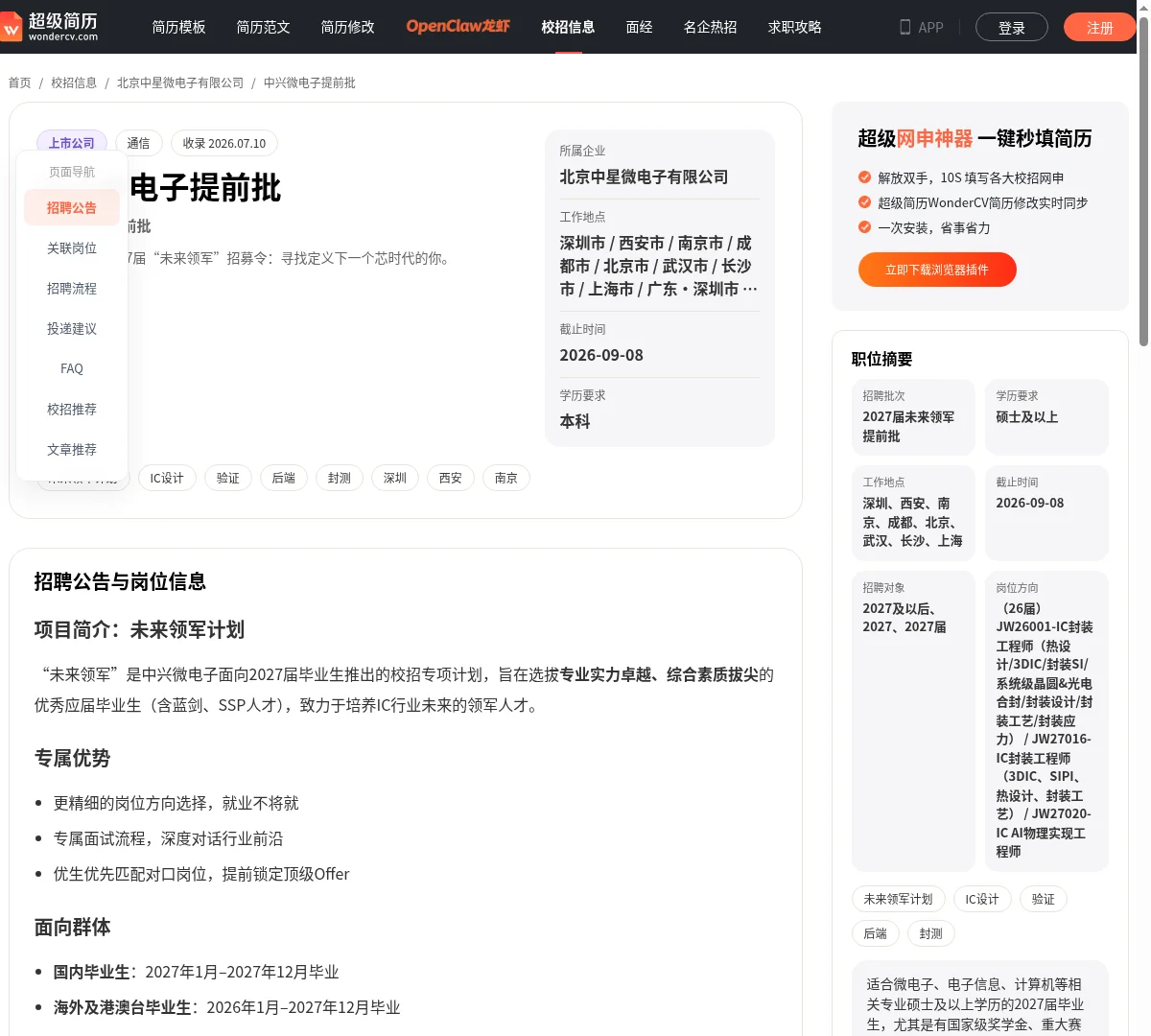Click the APP phone icon
Viewport: 1151px width, 1036px height.
904,27
